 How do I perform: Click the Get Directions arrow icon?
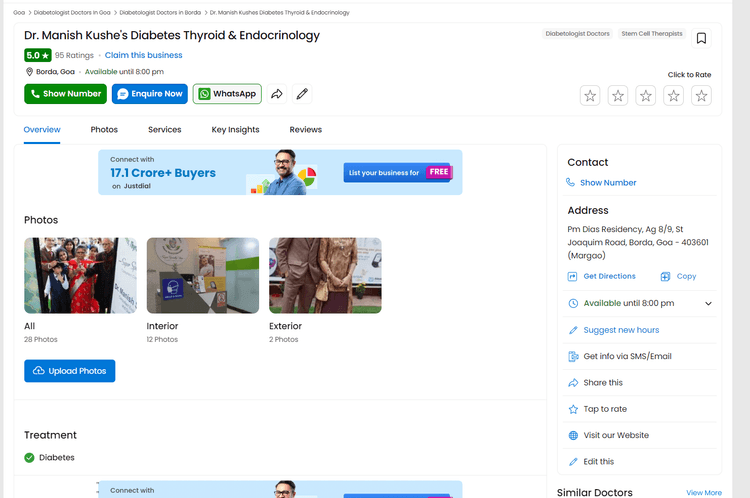click(x=572, y=277)
